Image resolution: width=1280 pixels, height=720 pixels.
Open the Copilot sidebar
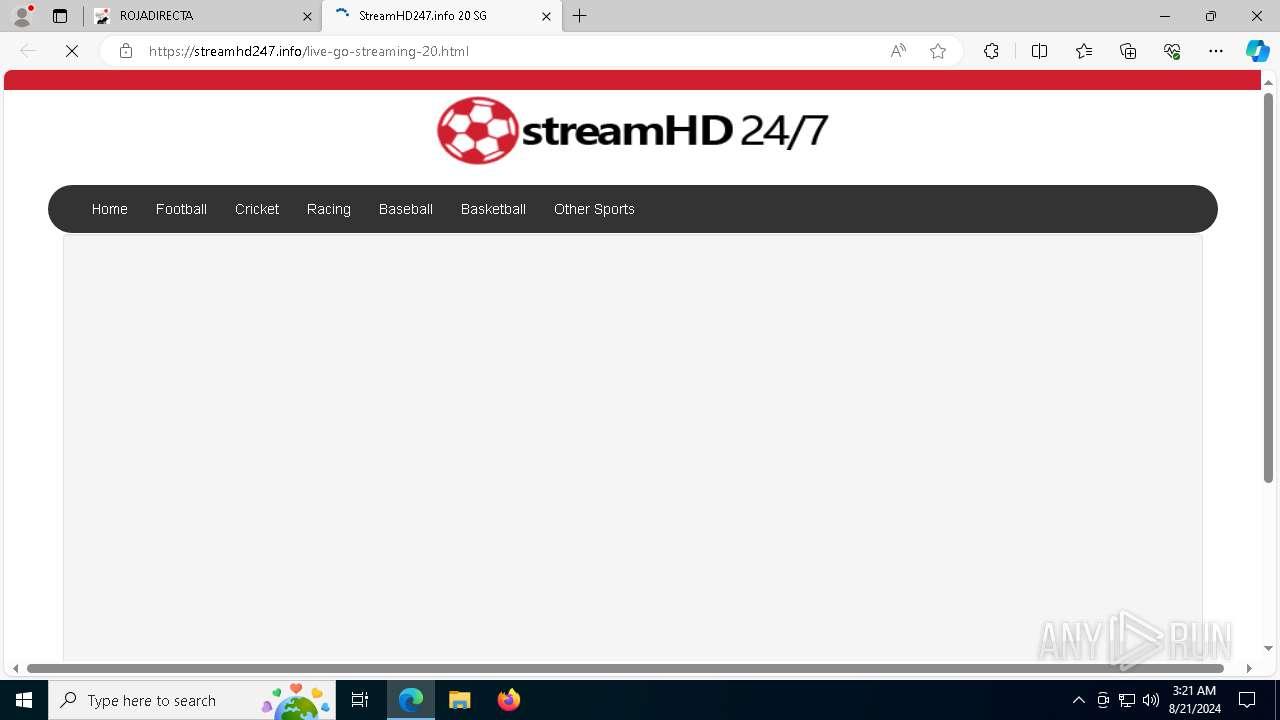(1257, 51)
